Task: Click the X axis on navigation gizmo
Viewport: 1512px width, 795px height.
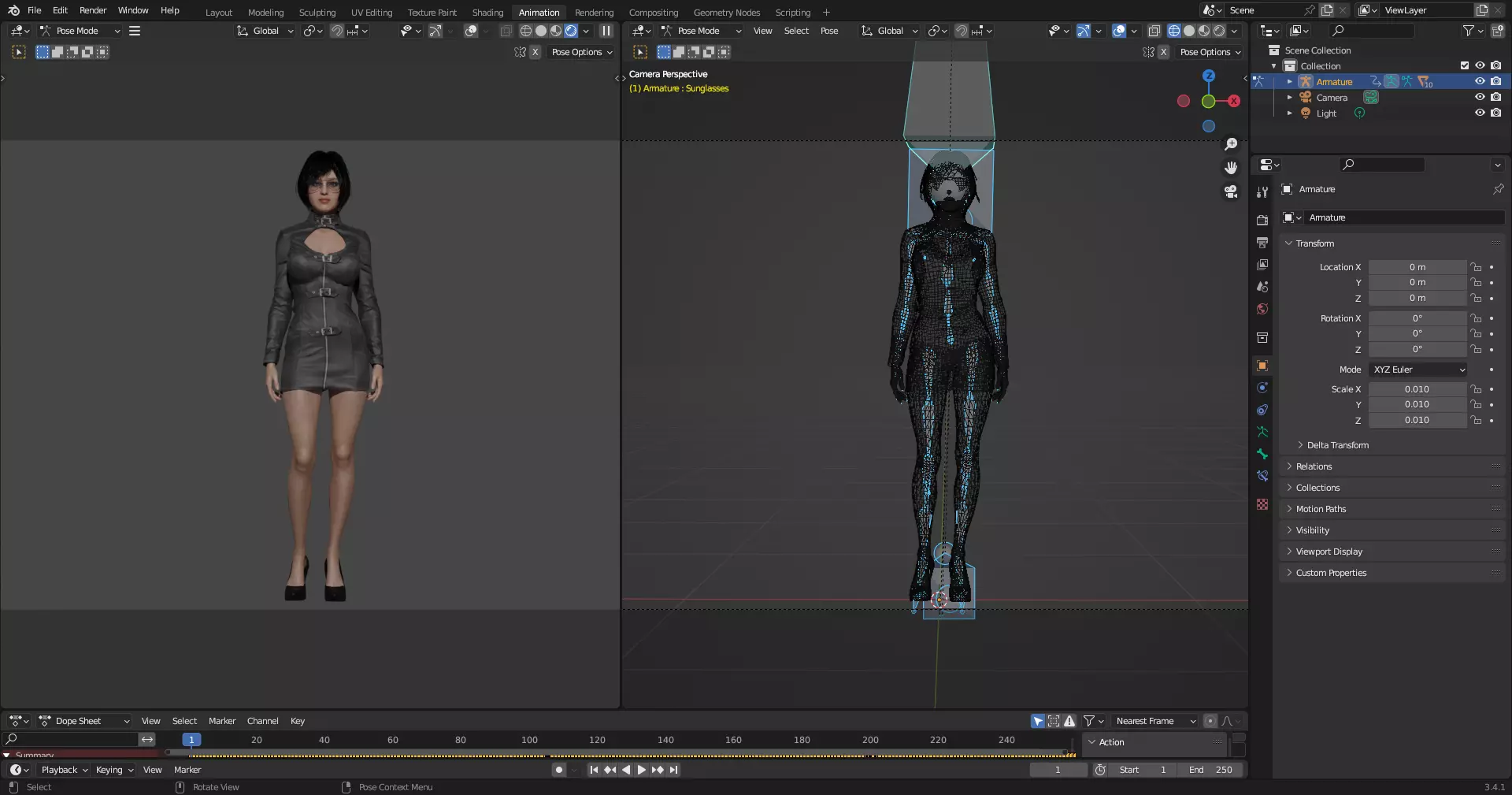Action: click(x=1234, y=101)
